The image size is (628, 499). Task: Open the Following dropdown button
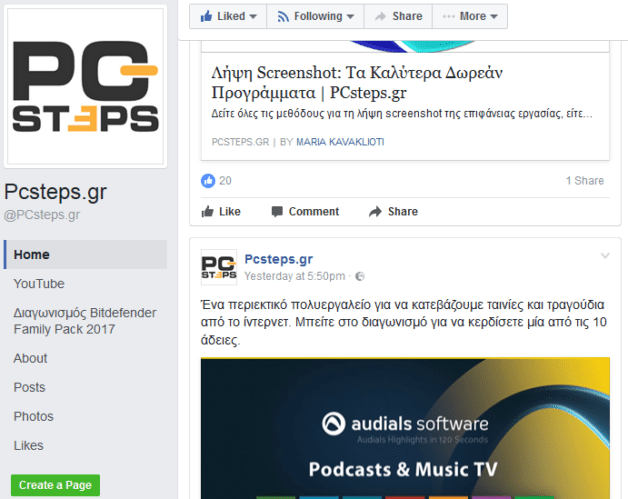[x=316, y=16]
